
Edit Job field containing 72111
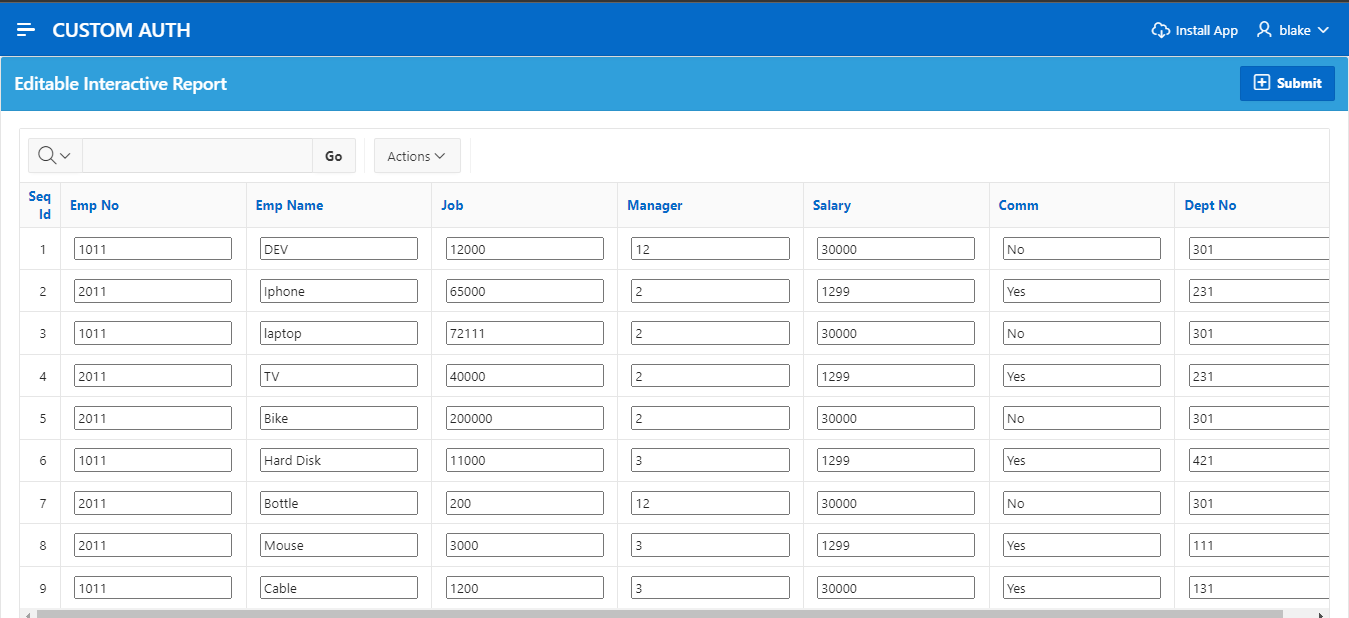point(524,333)
